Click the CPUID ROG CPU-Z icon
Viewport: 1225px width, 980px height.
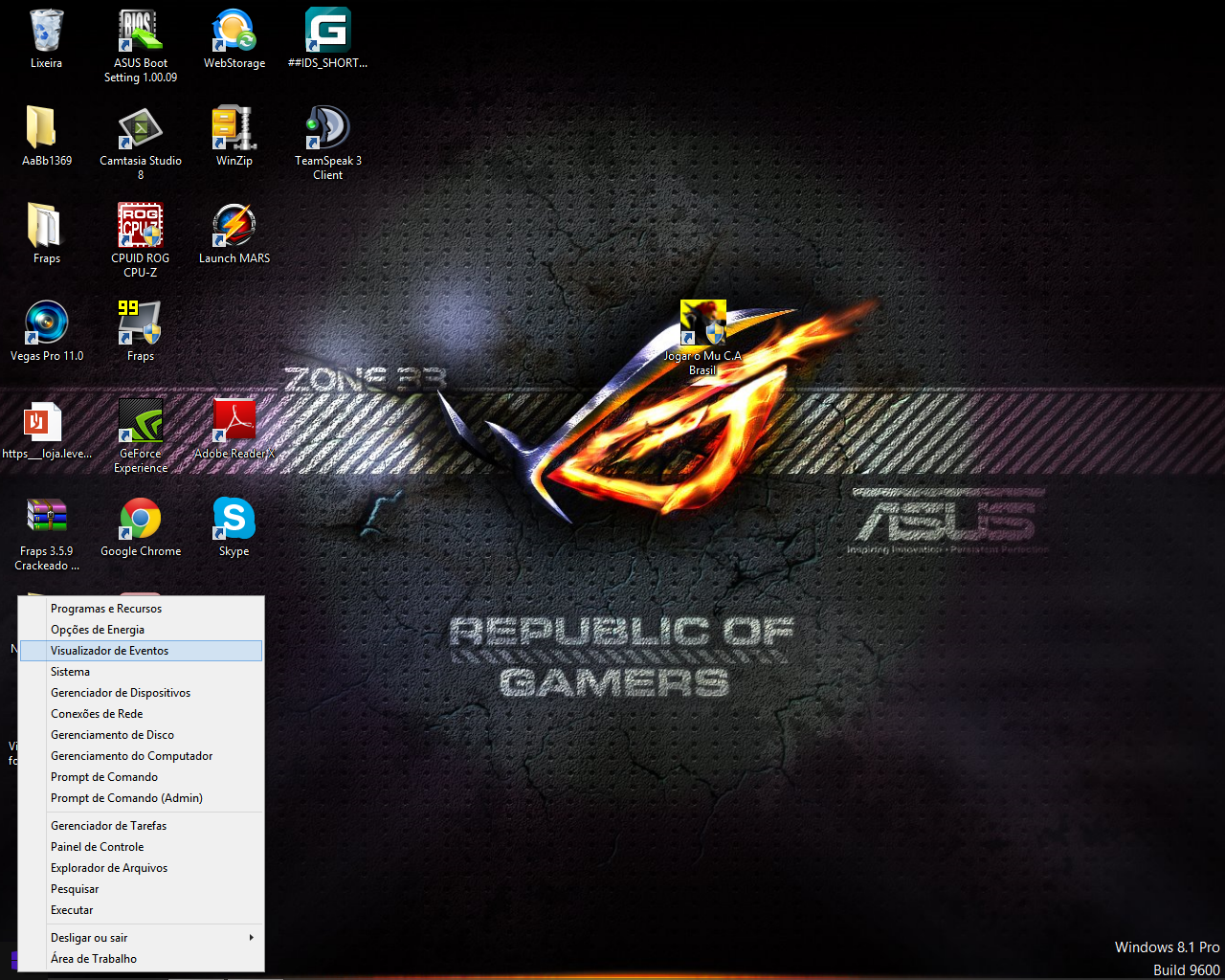point(141,227)
